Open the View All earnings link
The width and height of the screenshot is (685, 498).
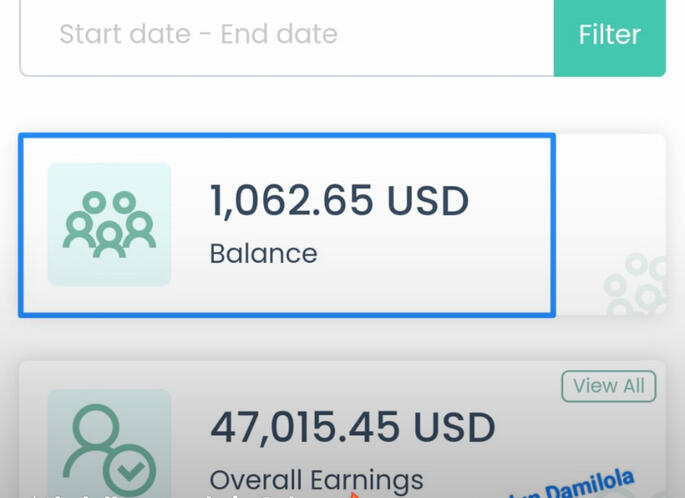coord(609,386)
